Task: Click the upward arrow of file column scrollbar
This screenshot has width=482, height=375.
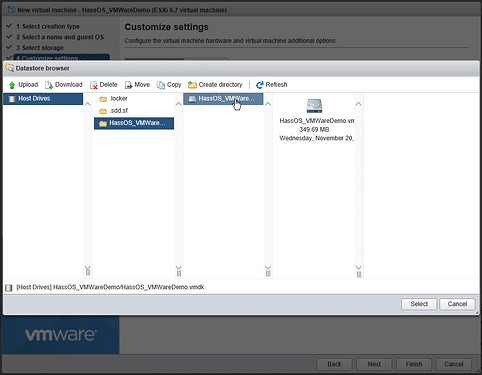Action: (268, 104)
